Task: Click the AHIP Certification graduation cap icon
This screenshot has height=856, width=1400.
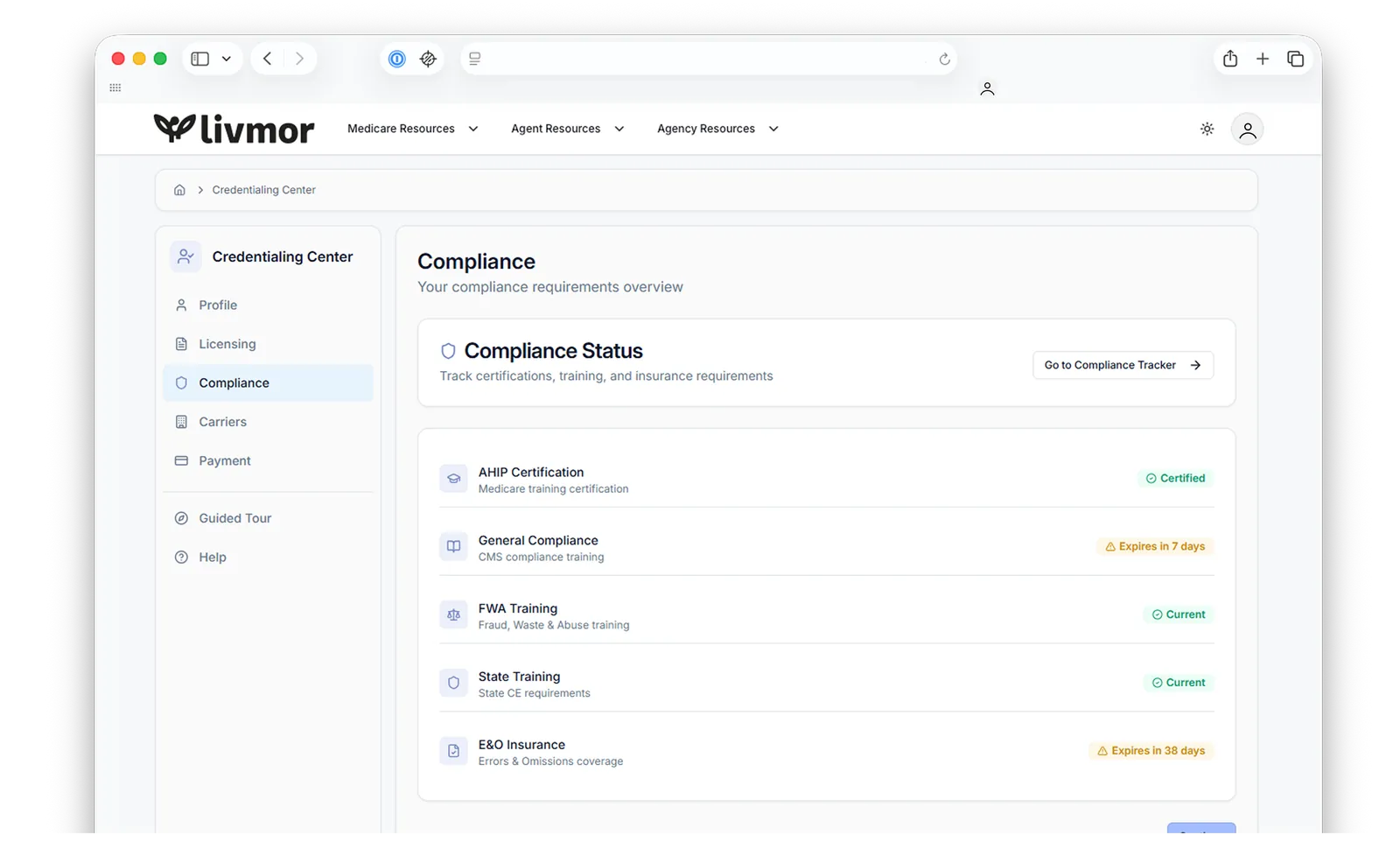Action: pyautogui.click(x=453, y=479)
